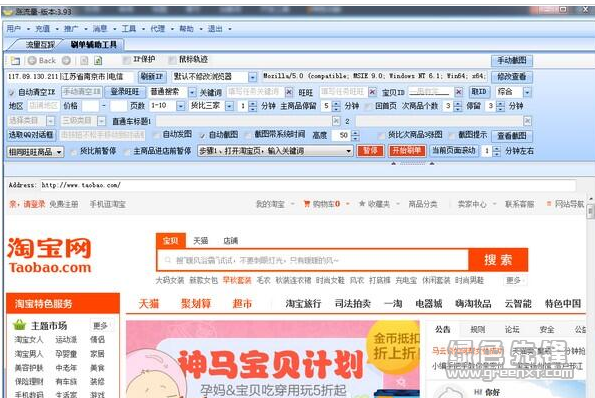Click the red 暂停 button
The height and width of the screenshot is (398, 595).
370,151
